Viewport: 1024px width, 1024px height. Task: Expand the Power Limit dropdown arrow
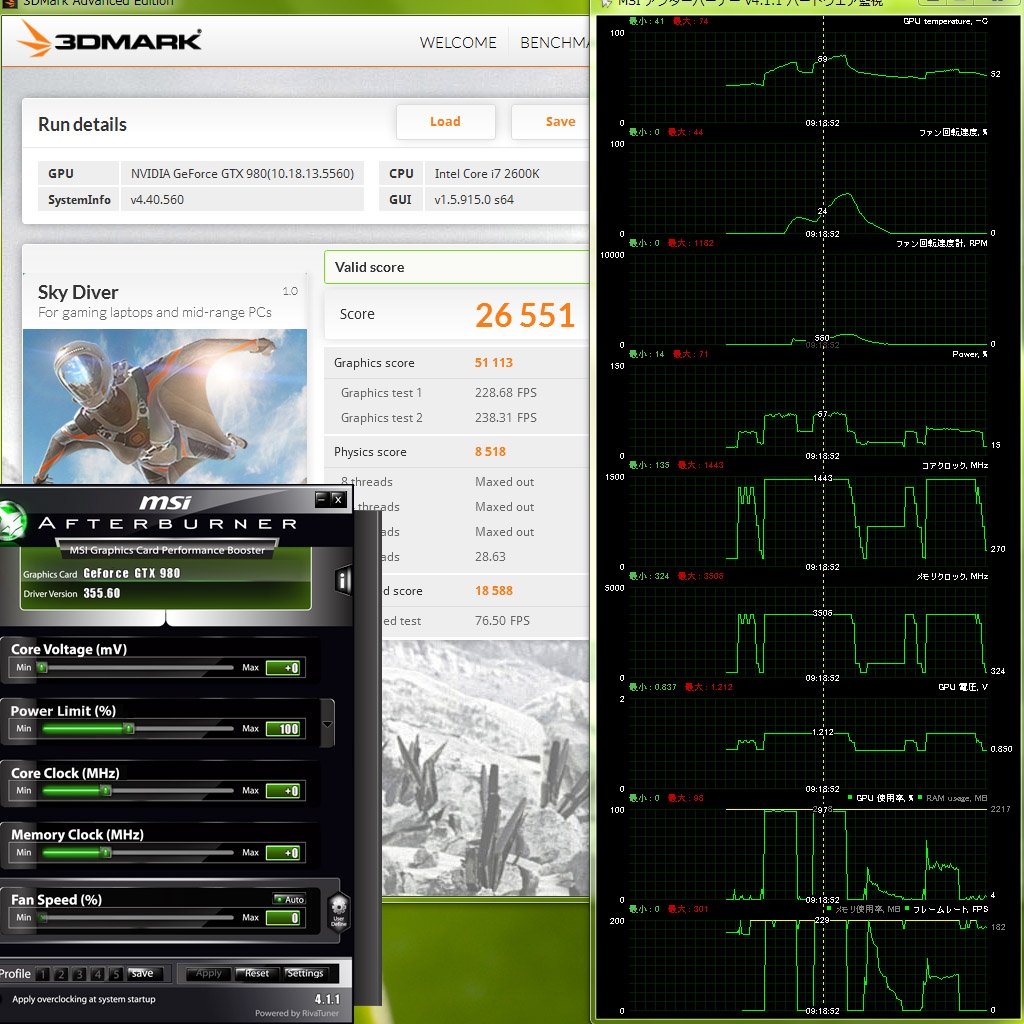coord(328,724)
